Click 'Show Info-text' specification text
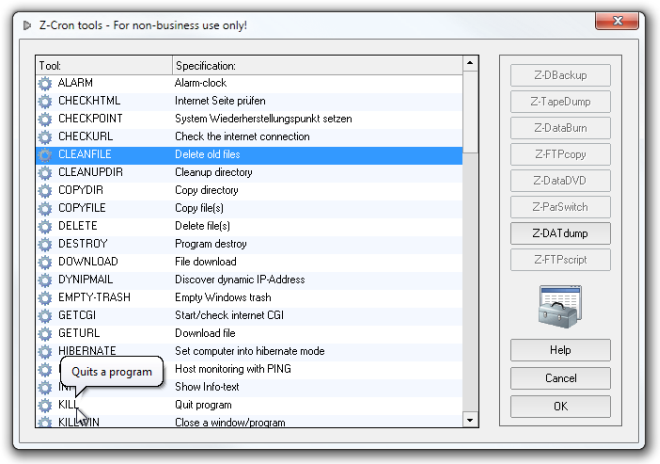The height and width of the screenshot is (464, 660). point(207,387)
